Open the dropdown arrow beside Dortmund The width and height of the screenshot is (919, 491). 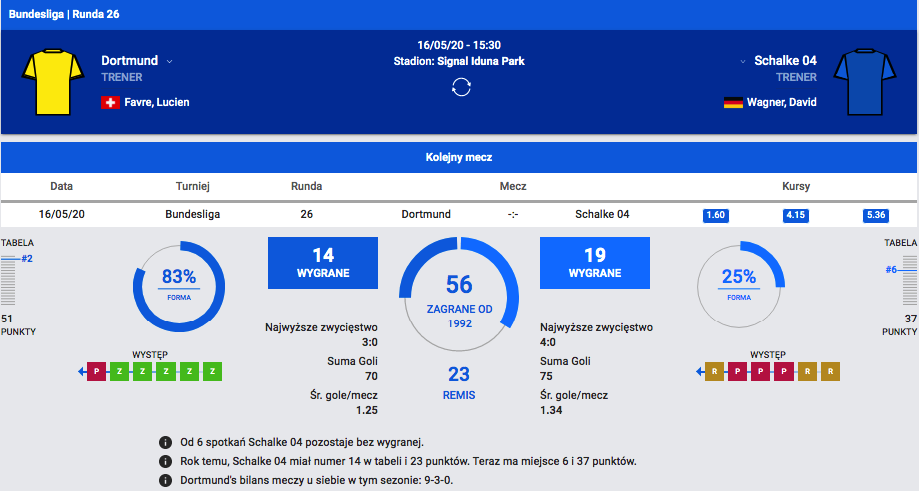pos(169,62)
